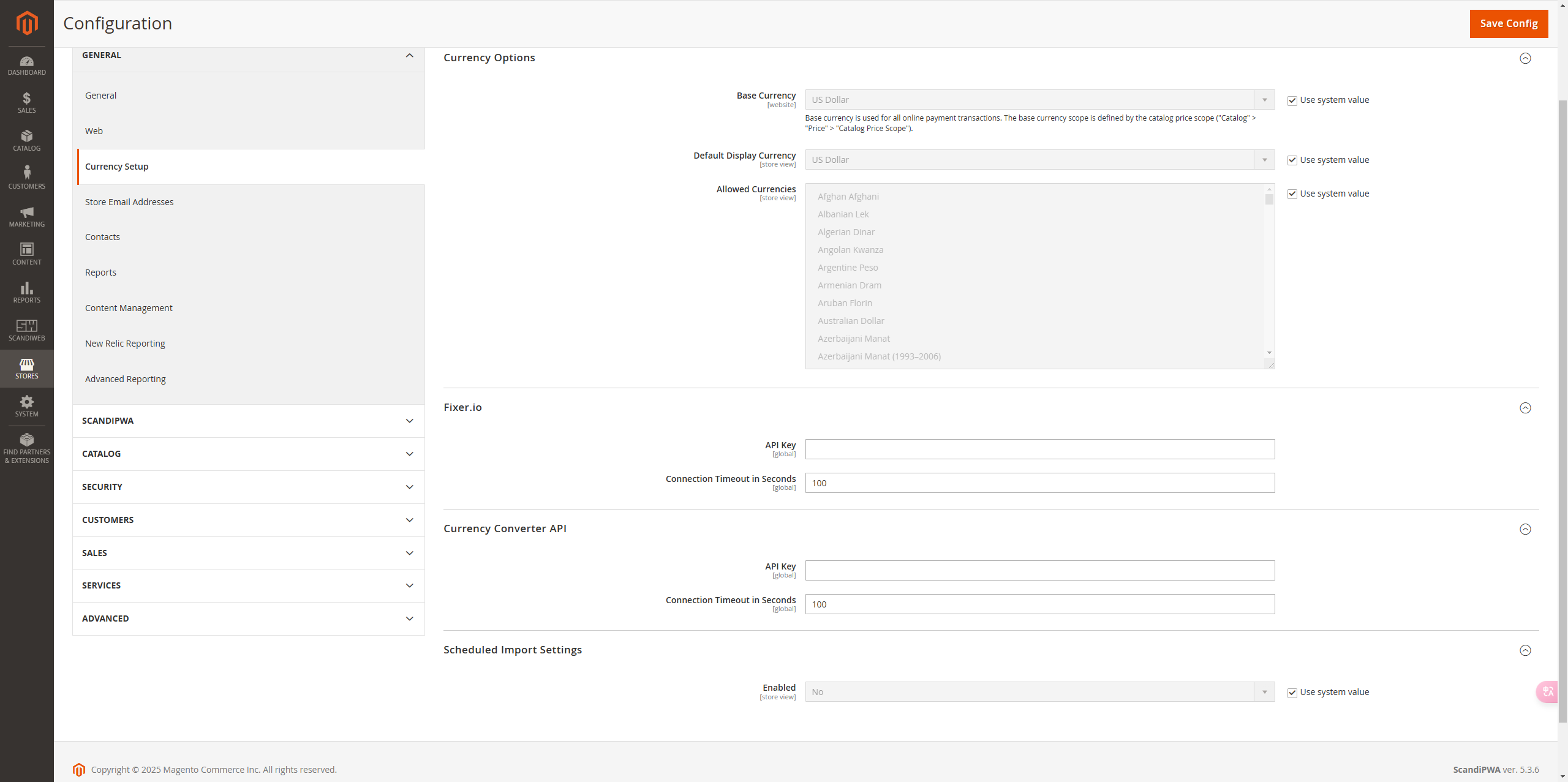Open the Default Display Currency dropdown
Viewport: 1568px width, 782px height.
pos(1039,160)
